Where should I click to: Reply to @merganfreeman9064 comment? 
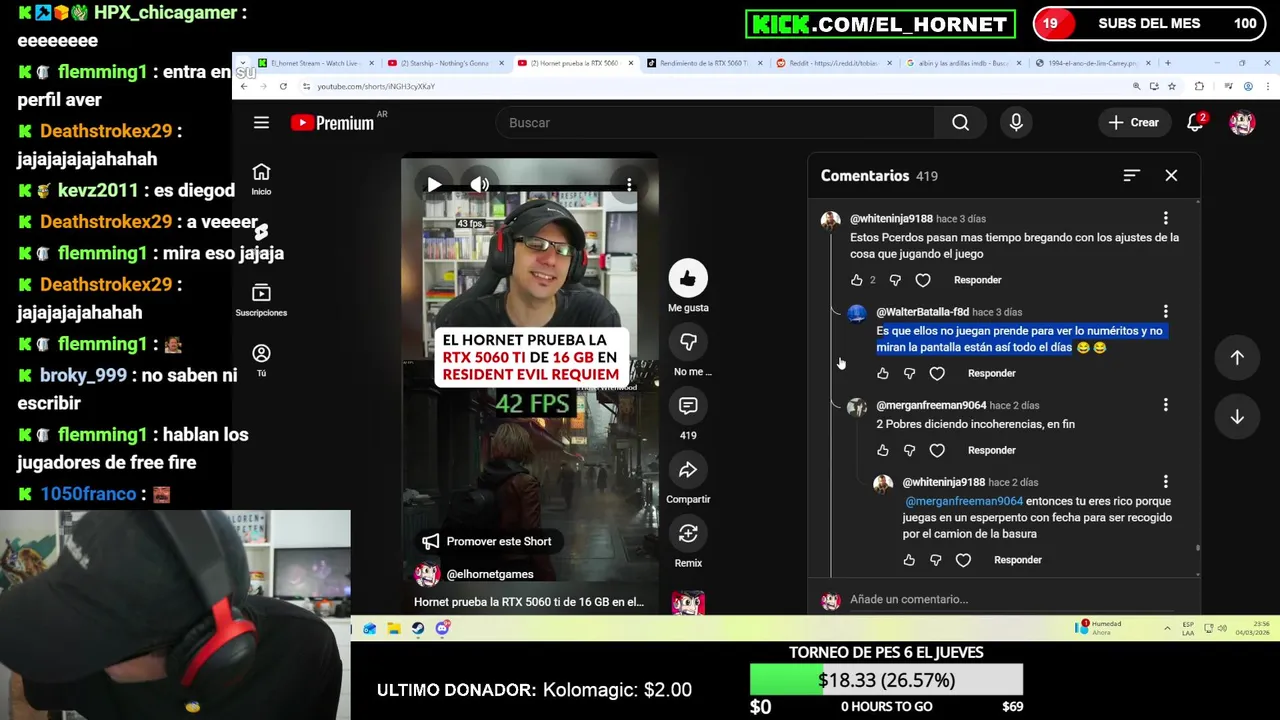coord(991,450)
